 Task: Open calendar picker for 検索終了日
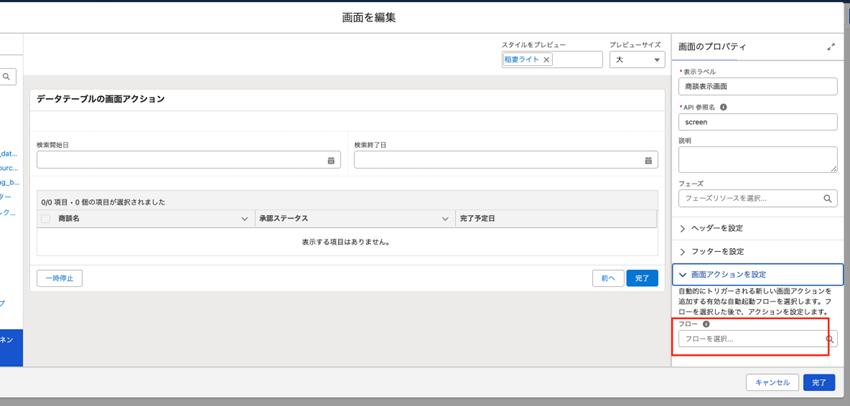[x=649, y=160]
